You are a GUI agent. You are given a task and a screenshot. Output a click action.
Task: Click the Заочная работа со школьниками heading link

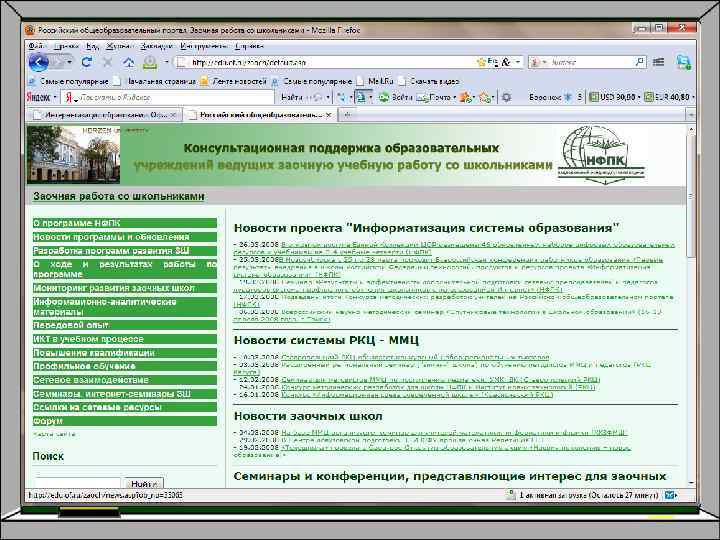pyautogui.click(x=118, y=197)
